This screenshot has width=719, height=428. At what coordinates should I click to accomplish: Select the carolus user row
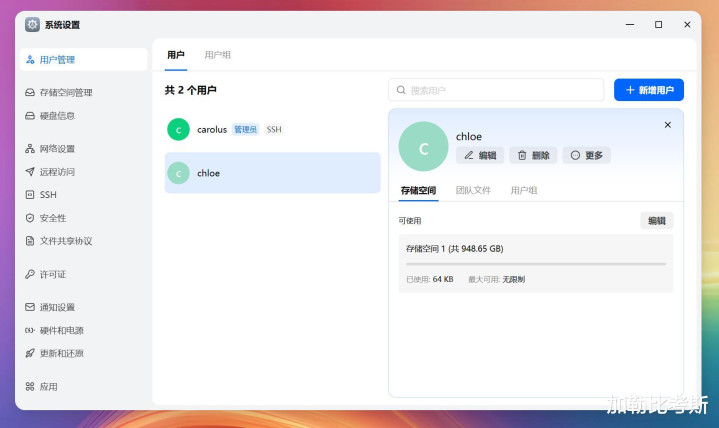(x=272, y=129)
